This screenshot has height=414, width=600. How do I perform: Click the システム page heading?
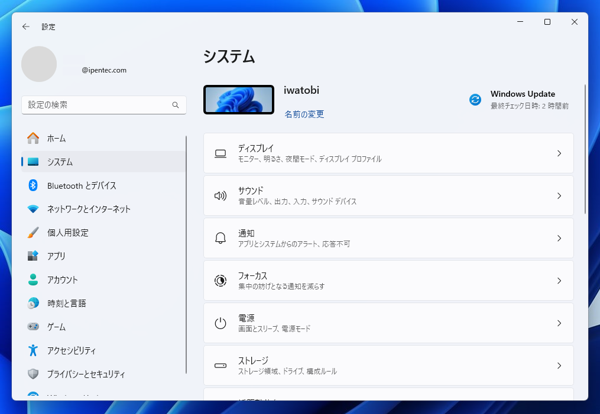[229, 57]
